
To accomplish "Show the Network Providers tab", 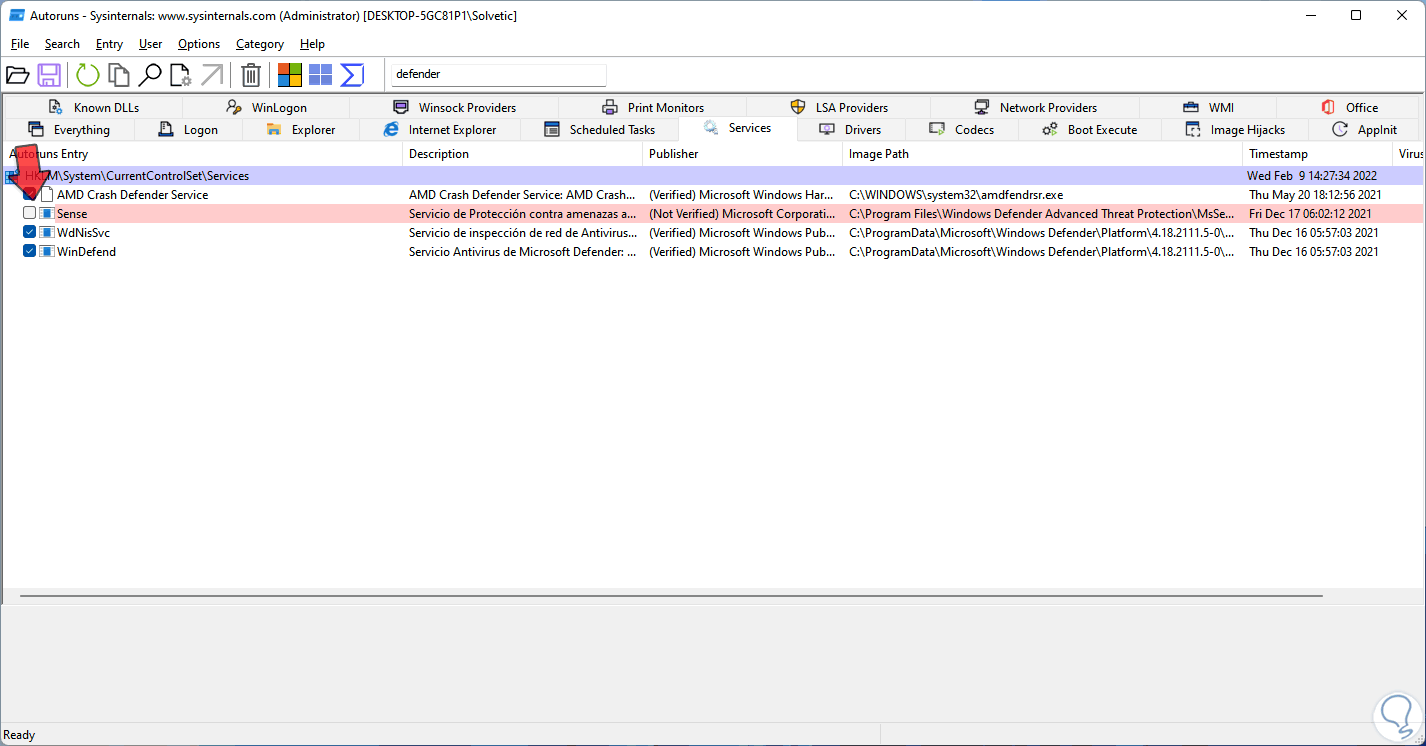I will tap(1035, 107).
